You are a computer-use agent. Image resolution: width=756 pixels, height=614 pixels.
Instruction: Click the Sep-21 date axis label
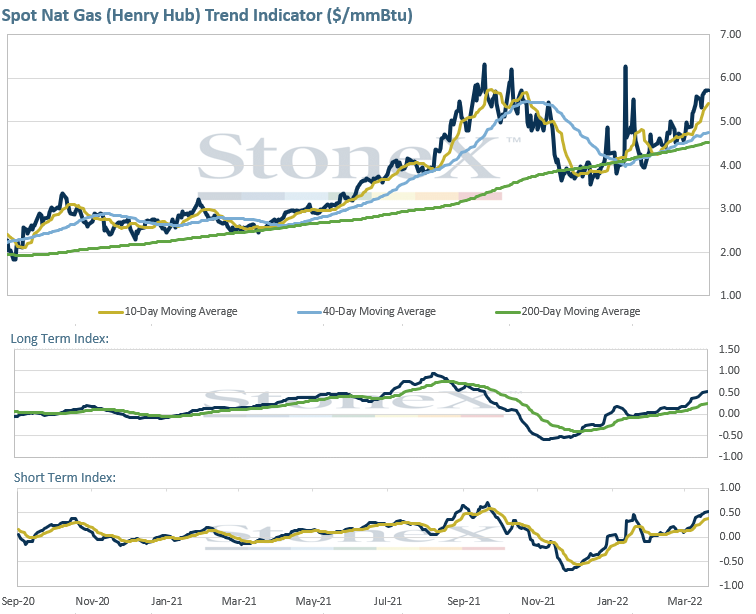point(464,601)
